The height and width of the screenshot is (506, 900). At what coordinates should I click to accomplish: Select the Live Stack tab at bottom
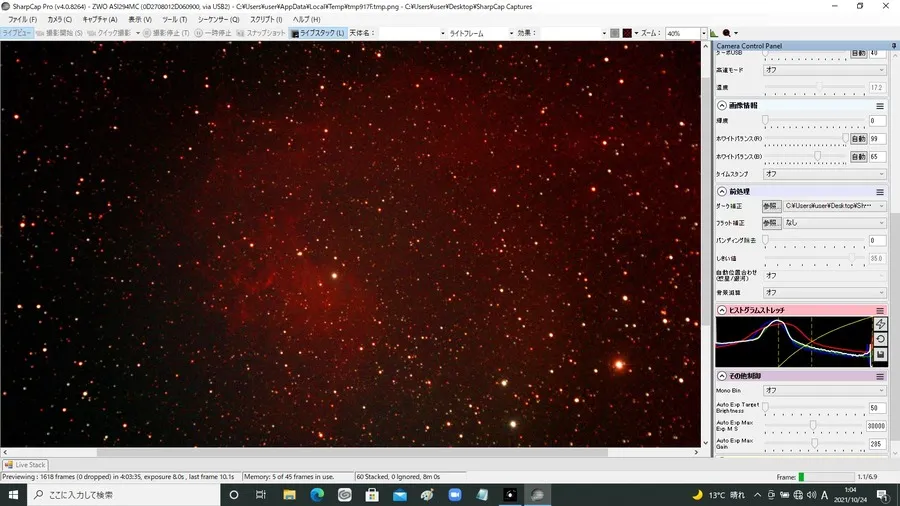pyautogui.click(x=25, y=465)
